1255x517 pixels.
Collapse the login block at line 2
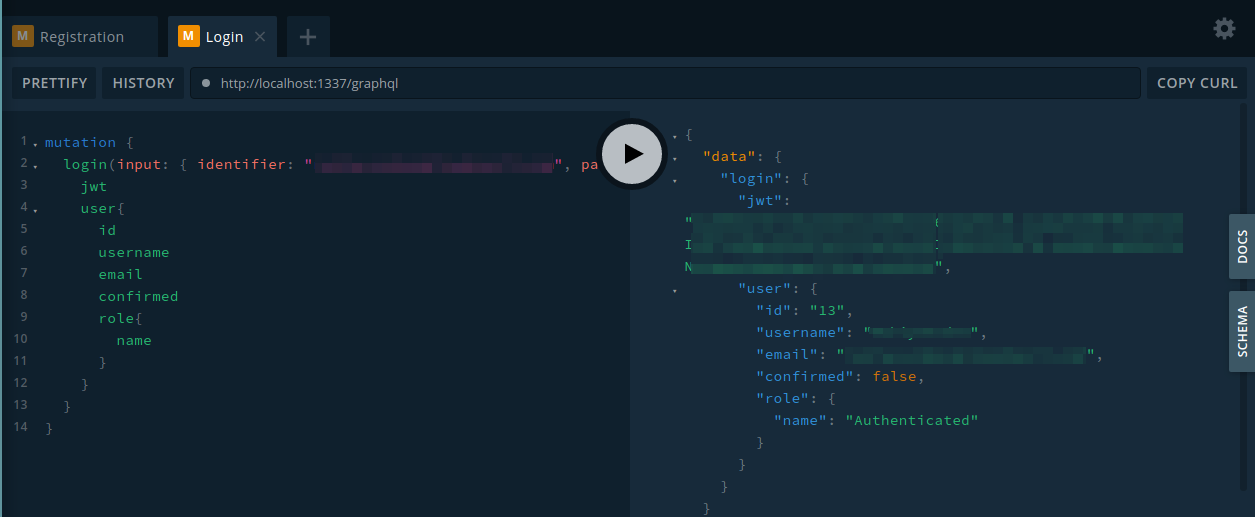click(36, 166)
